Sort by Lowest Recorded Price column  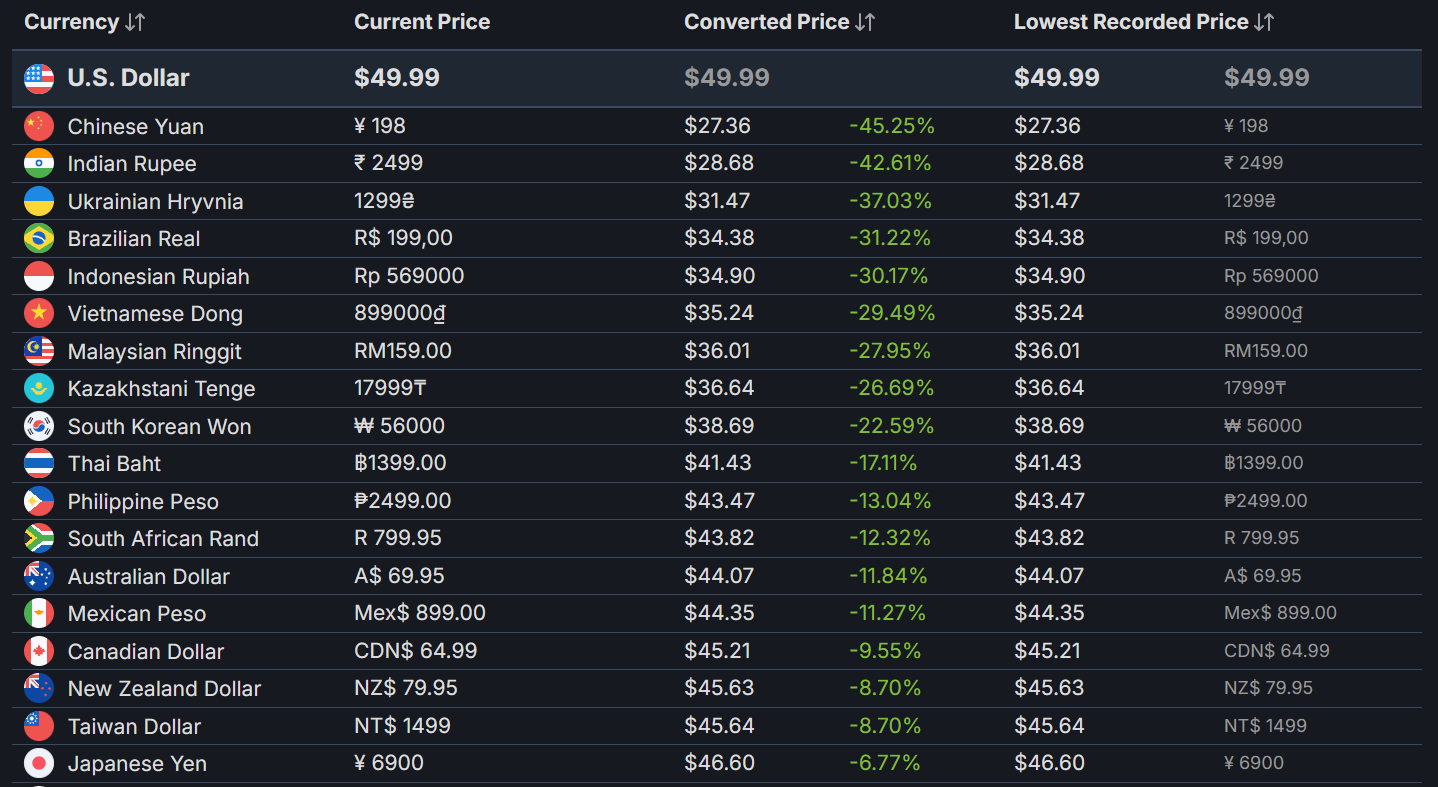1144,22
